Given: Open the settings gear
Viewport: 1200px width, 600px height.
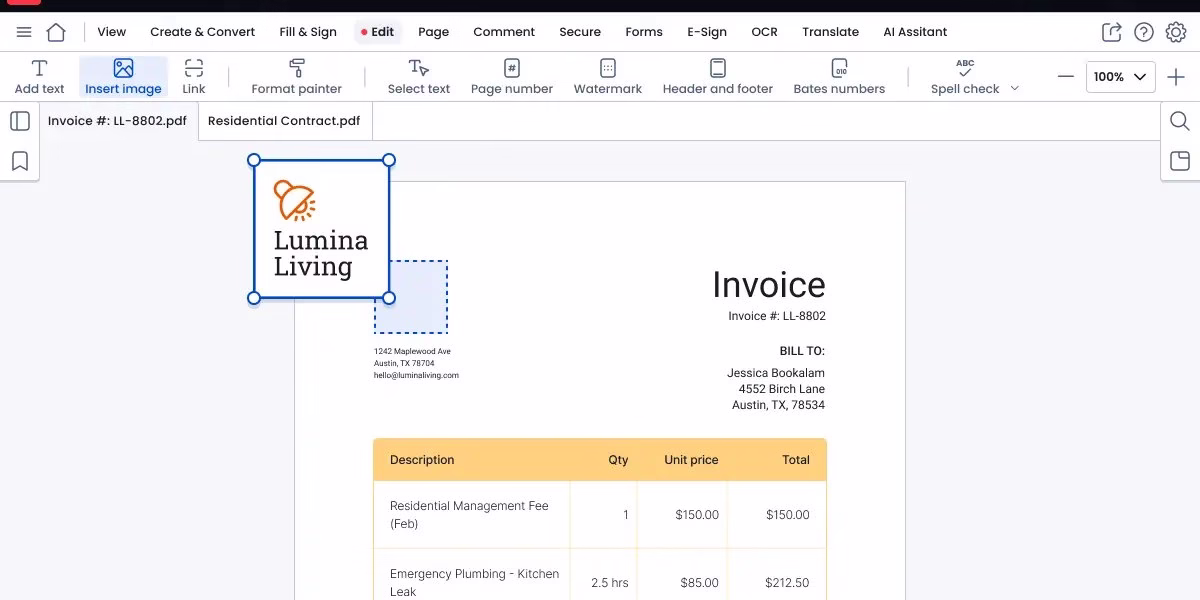Looking at the screenshot, I should pyautogui.click(x=1175, y=32).
